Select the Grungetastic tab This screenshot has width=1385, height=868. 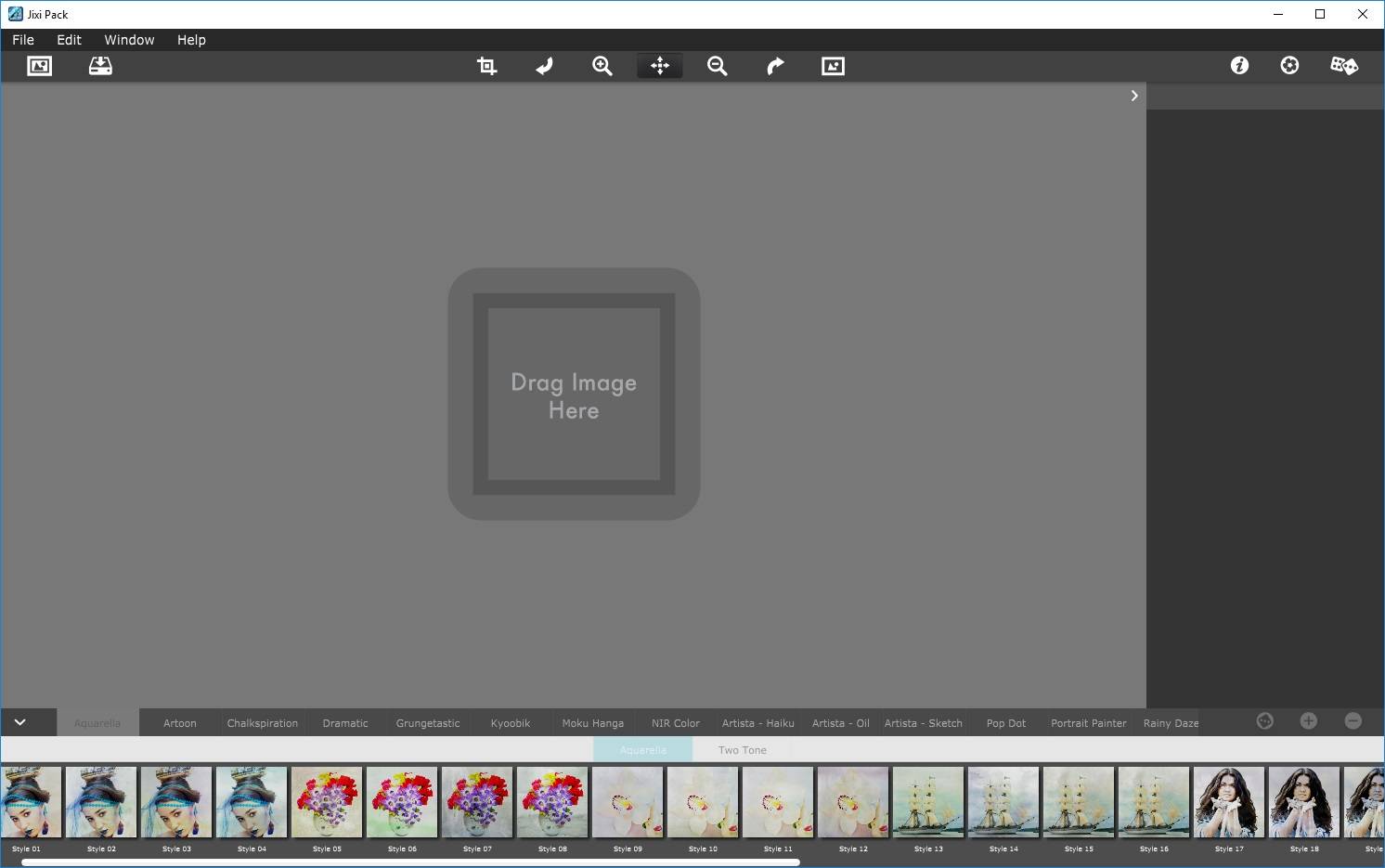click(x=428, y=723)
